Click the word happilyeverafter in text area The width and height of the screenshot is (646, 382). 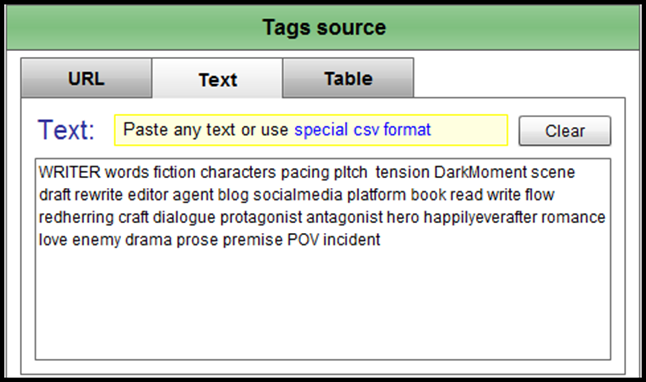click(480, 218)
